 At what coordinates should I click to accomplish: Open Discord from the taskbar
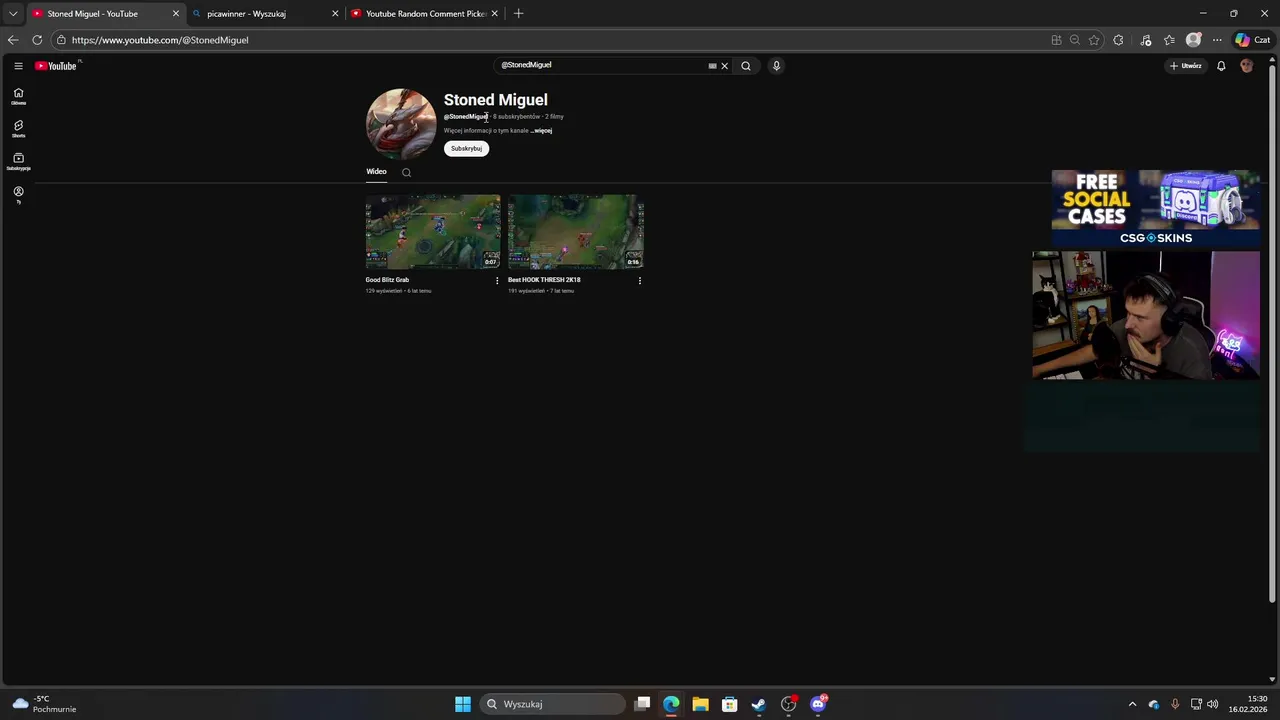(x=818, y=704)
